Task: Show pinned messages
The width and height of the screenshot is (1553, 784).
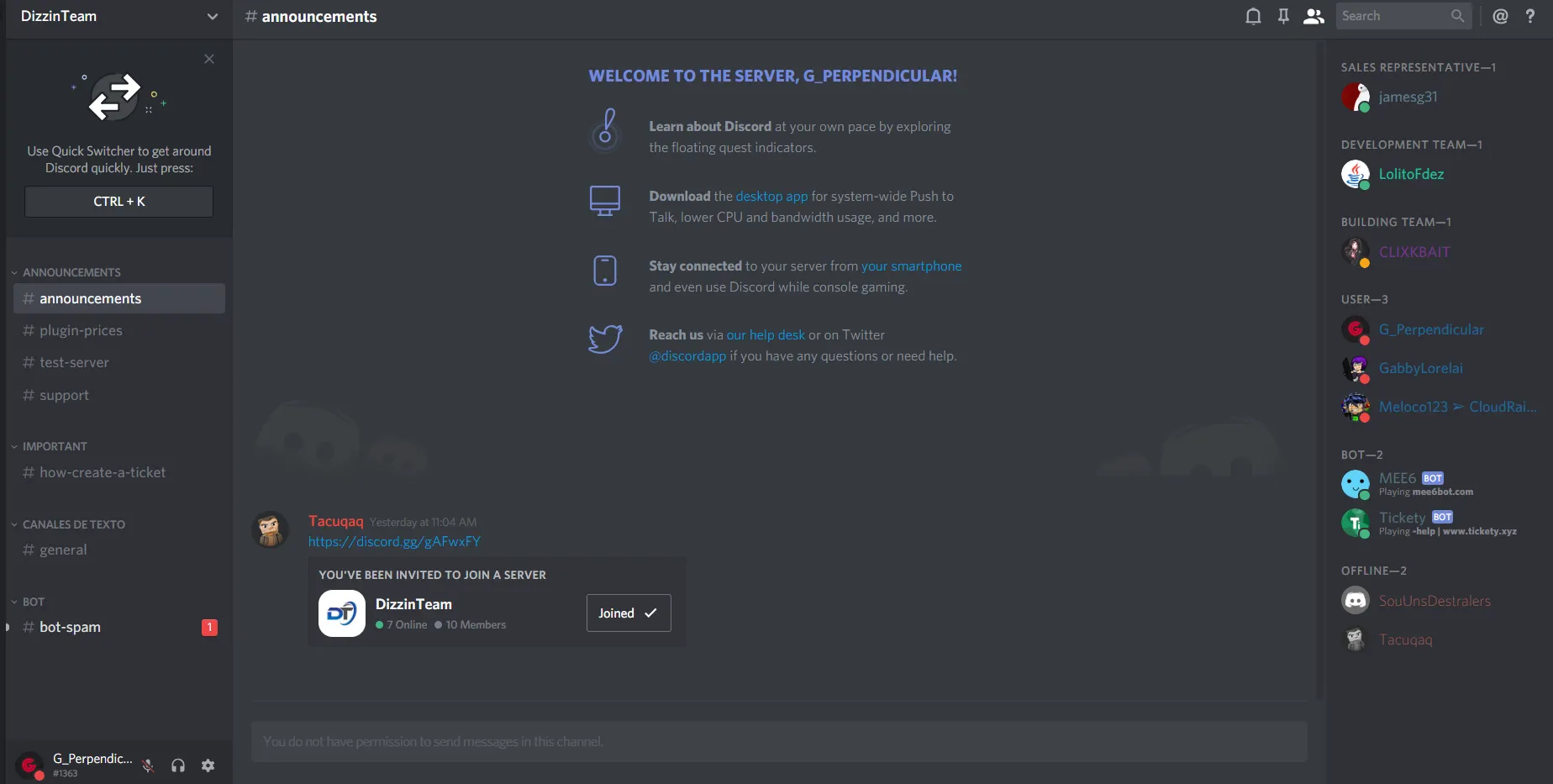Action: point(1283,16)
